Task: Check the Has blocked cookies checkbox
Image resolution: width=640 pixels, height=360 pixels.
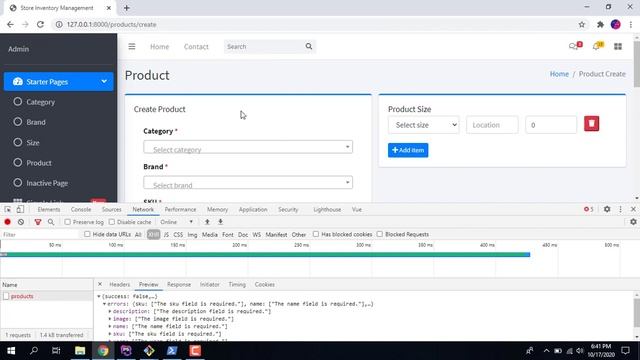Action: click(x=316, y=234)
